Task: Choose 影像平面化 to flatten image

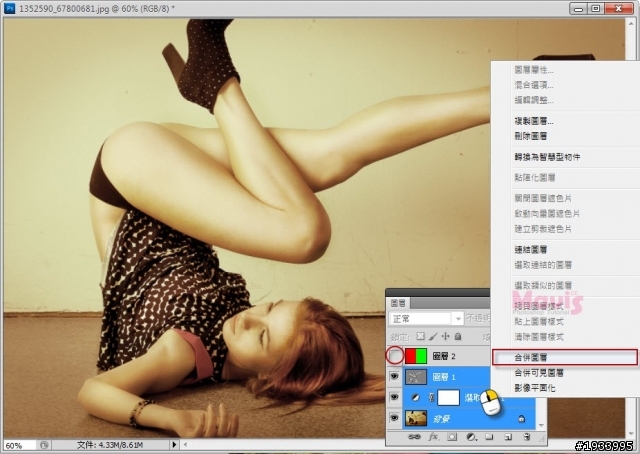Action: coord(535,388)
